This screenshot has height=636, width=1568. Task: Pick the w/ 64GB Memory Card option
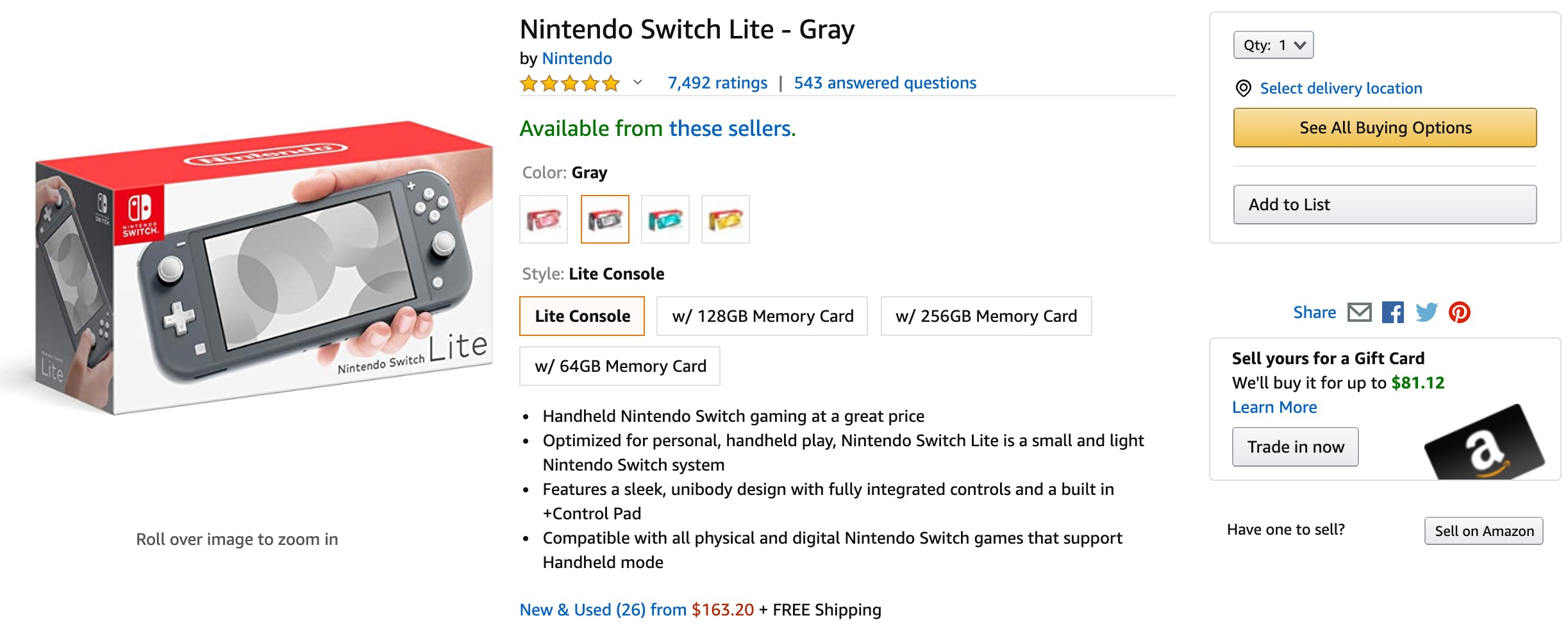(620, 366)
